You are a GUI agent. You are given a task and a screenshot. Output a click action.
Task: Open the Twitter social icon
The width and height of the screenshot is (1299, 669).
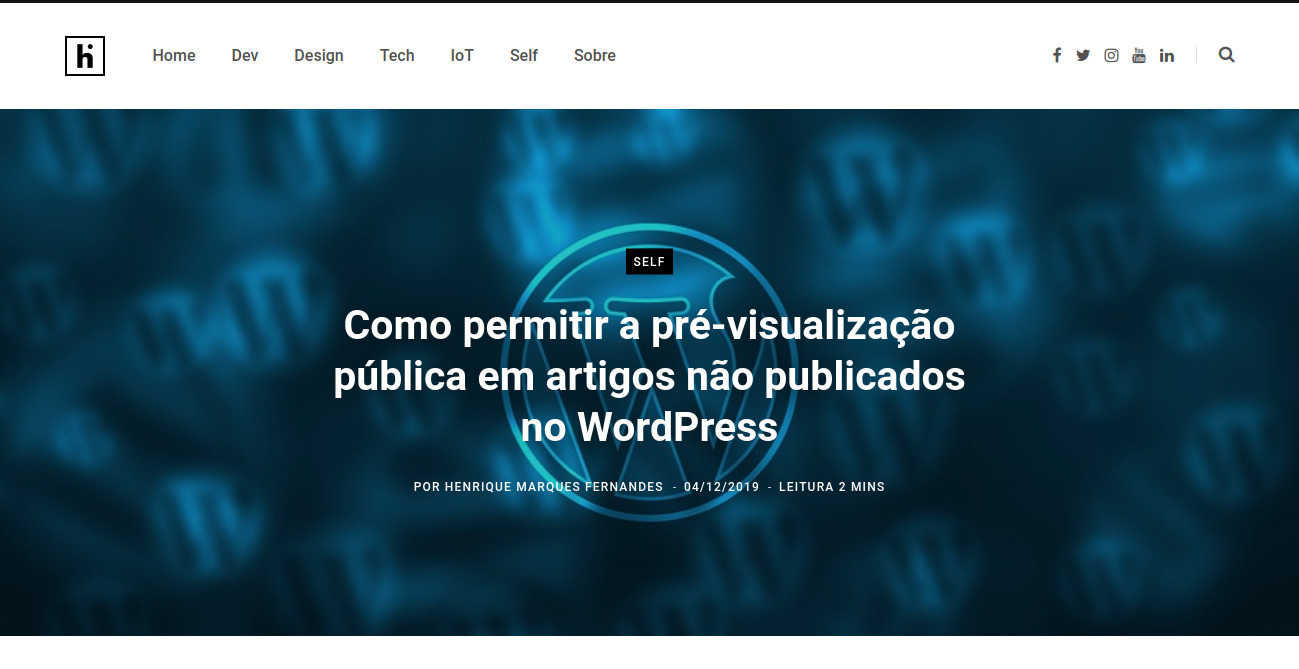(1083, 56)
